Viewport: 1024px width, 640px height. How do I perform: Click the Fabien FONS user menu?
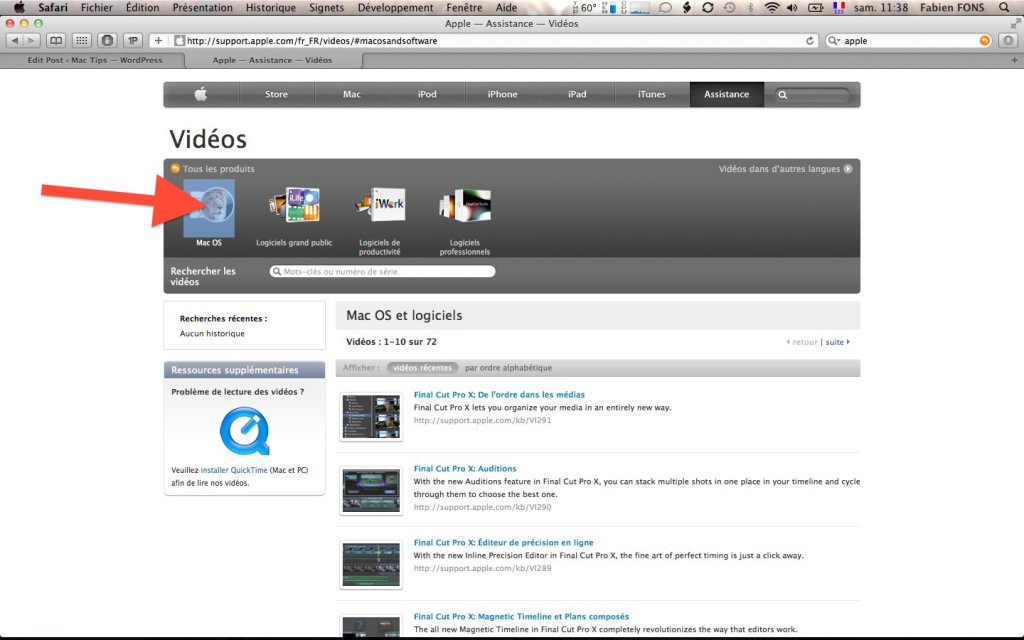[x=952, y=8]
